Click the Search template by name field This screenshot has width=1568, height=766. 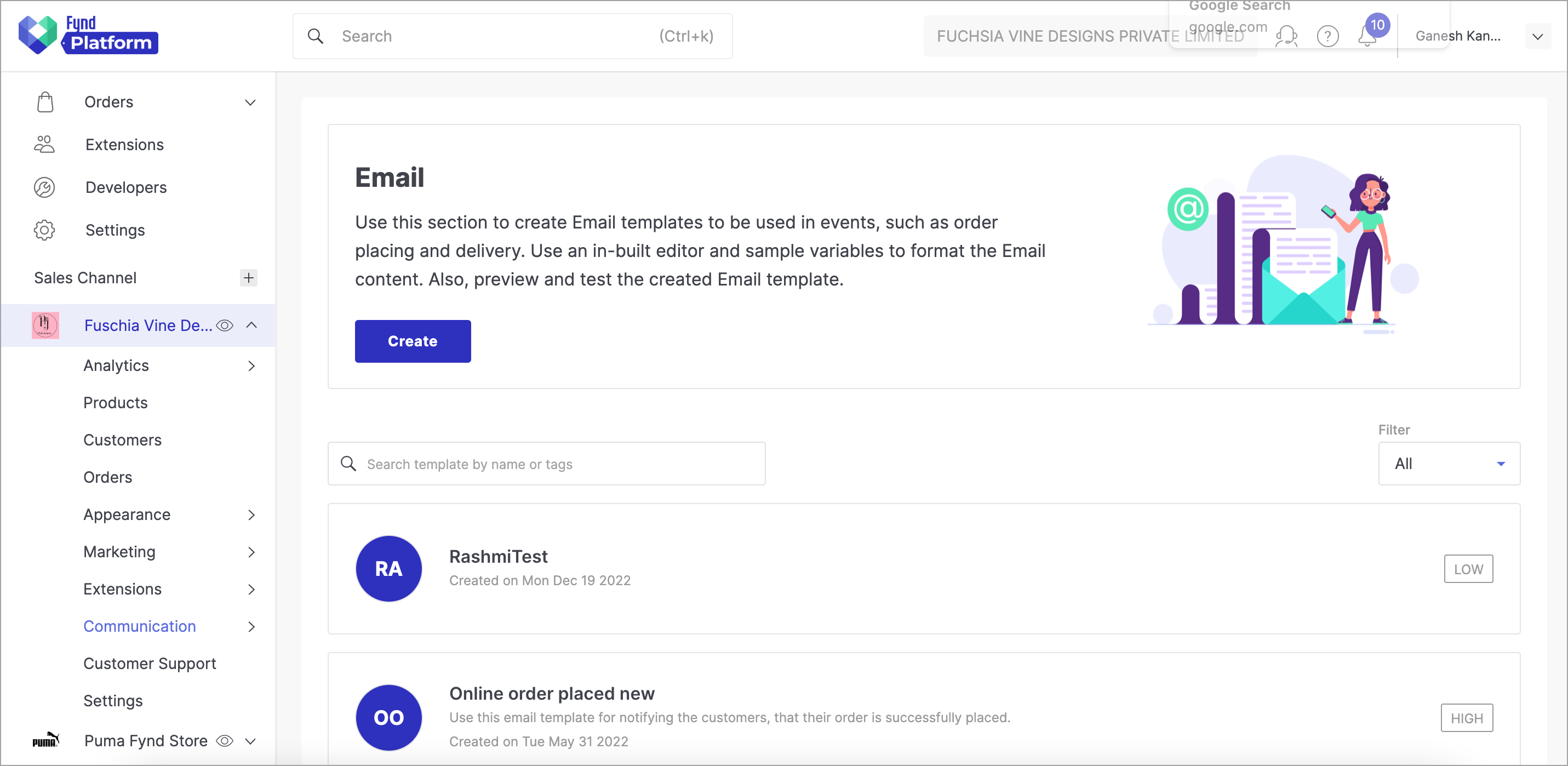547,464
